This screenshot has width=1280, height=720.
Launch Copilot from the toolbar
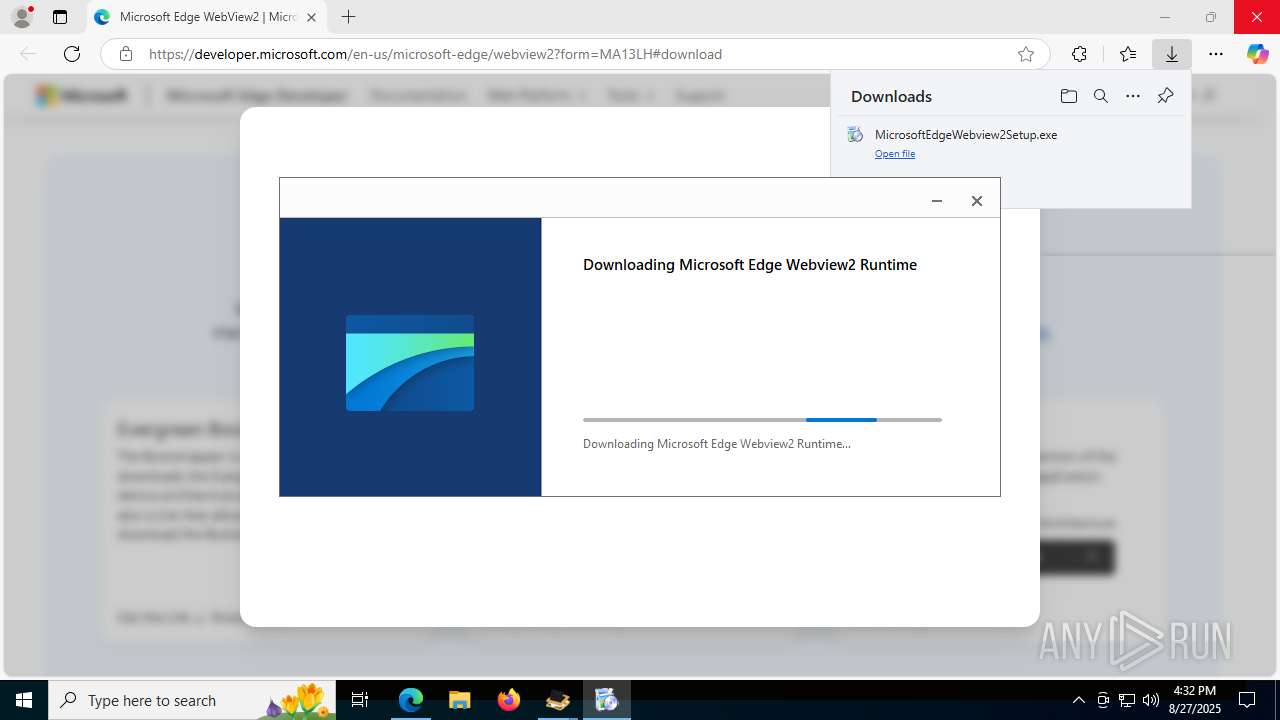1257,54
